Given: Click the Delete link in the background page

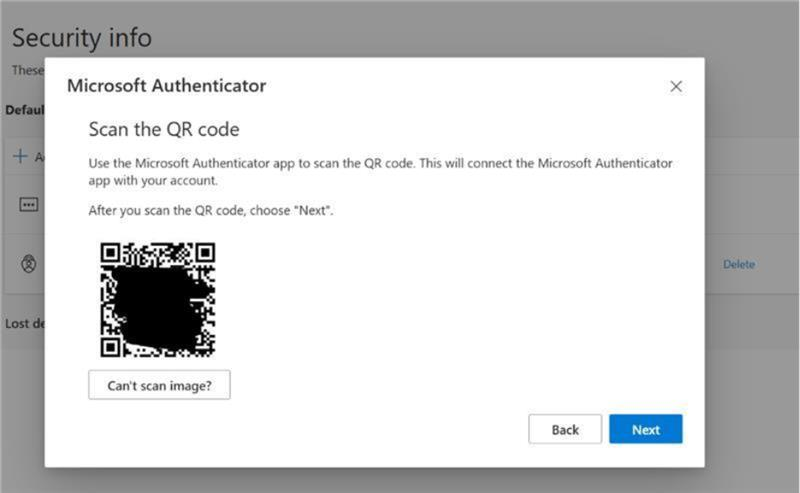Looking at the screenshot, I should click(x=739, y=264).
